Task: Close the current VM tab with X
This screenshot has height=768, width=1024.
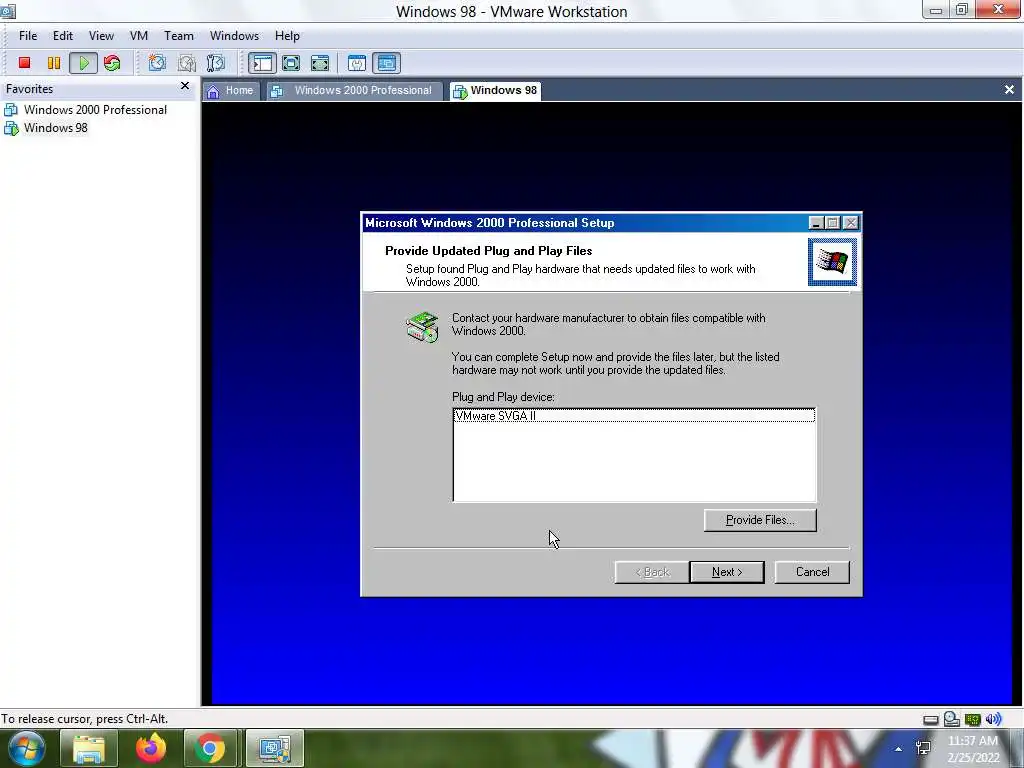Action: [1009, 89]
